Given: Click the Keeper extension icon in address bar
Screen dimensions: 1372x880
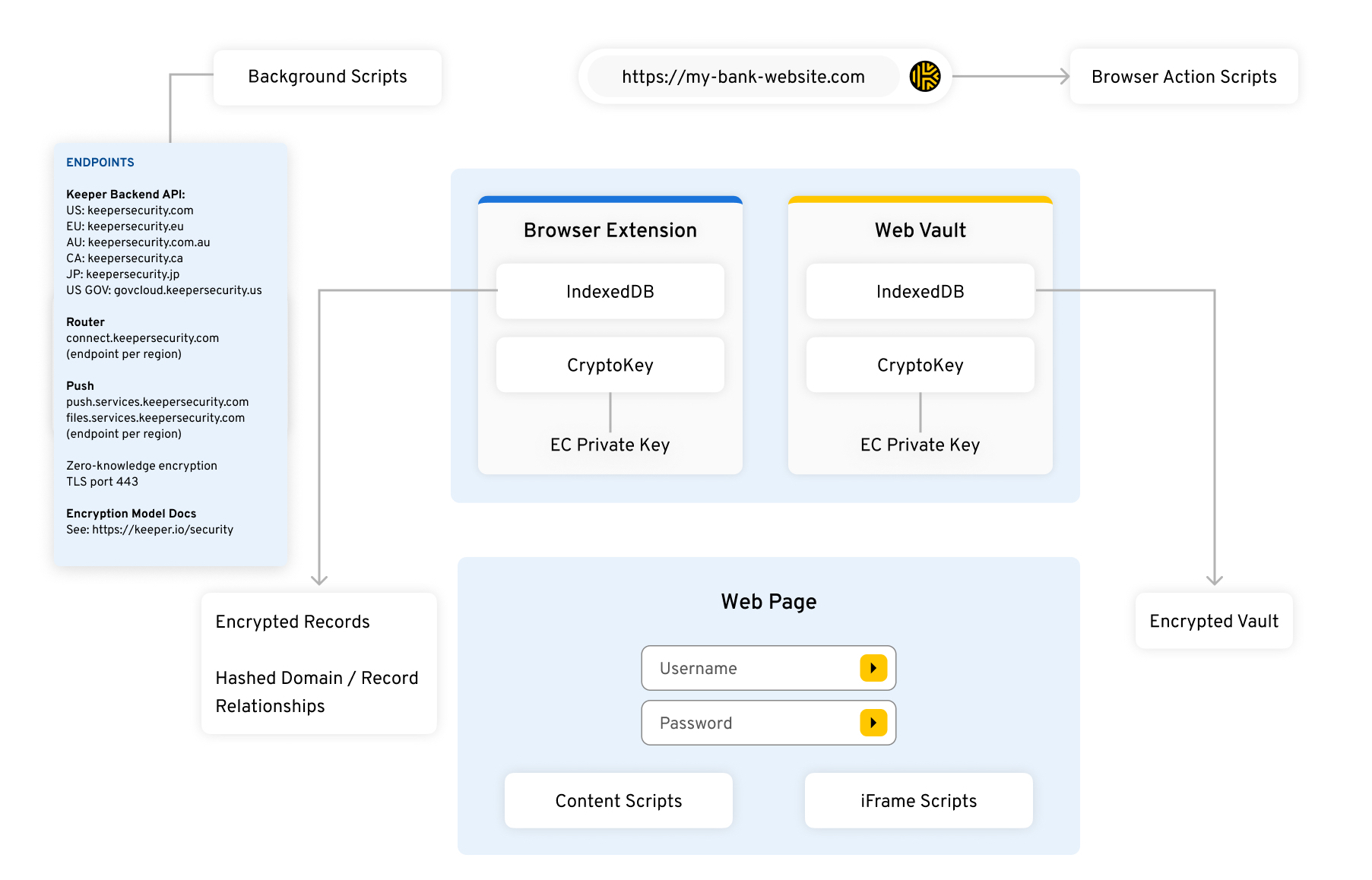Looking at the screenshot, I should tap(924, 77).
